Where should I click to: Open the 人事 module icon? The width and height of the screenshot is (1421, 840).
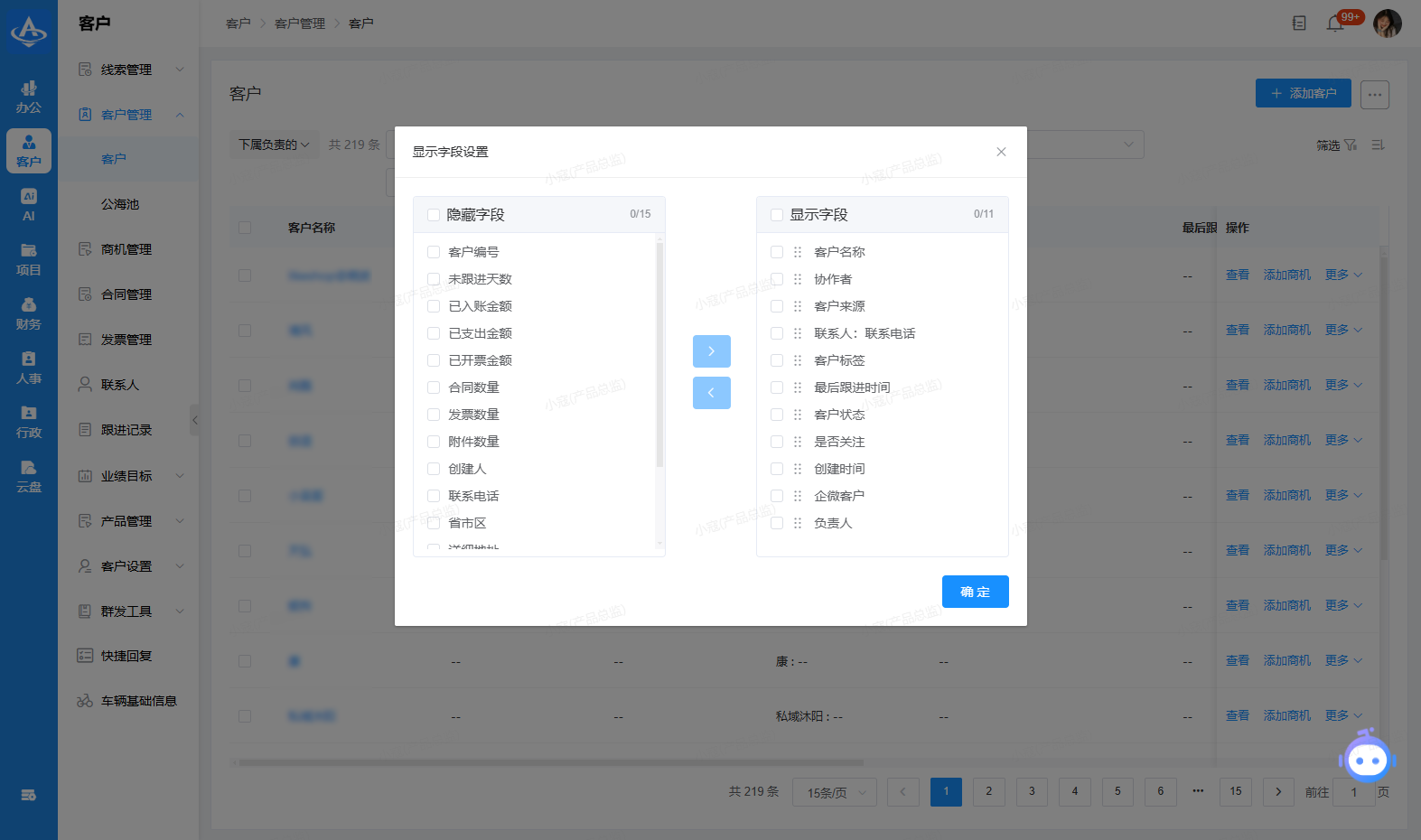(x=29, y=368)
